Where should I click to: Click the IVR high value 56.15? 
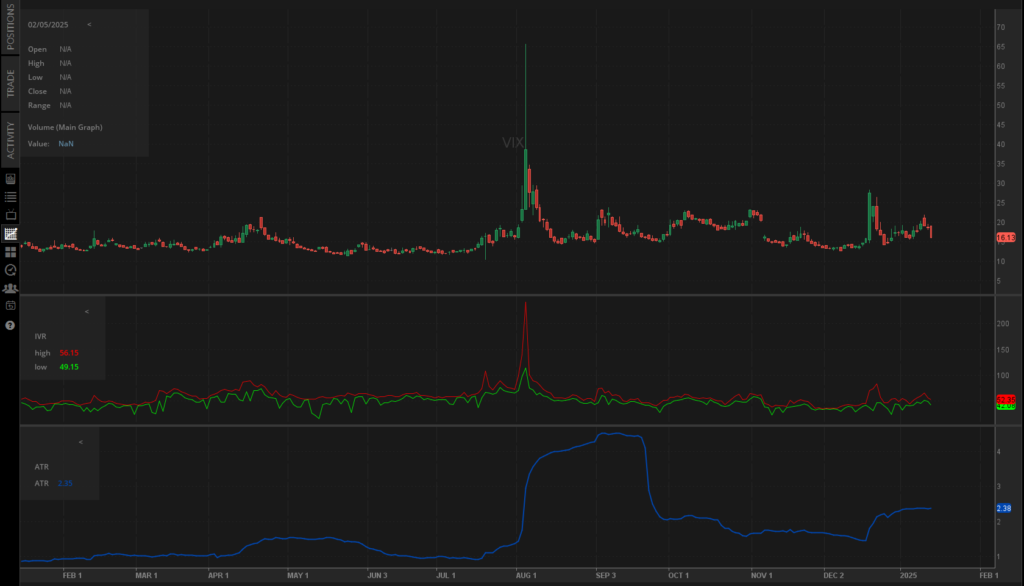(x=69, y=353)
